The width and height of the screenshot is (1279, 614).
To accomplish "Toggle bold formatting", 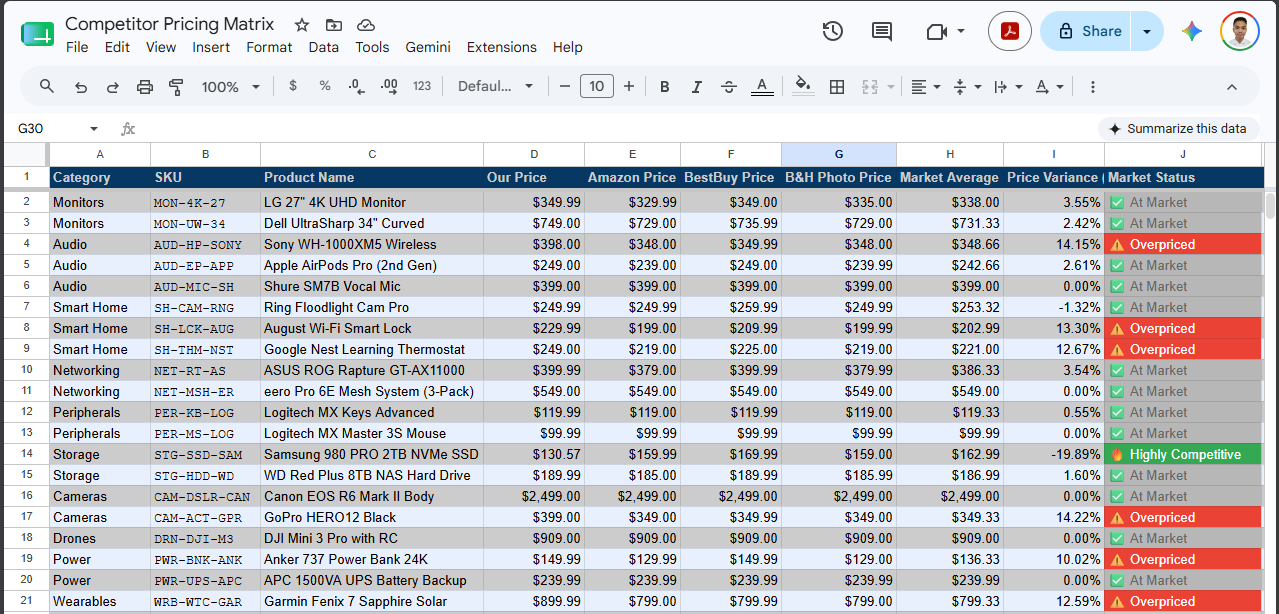I will [664, 87].
